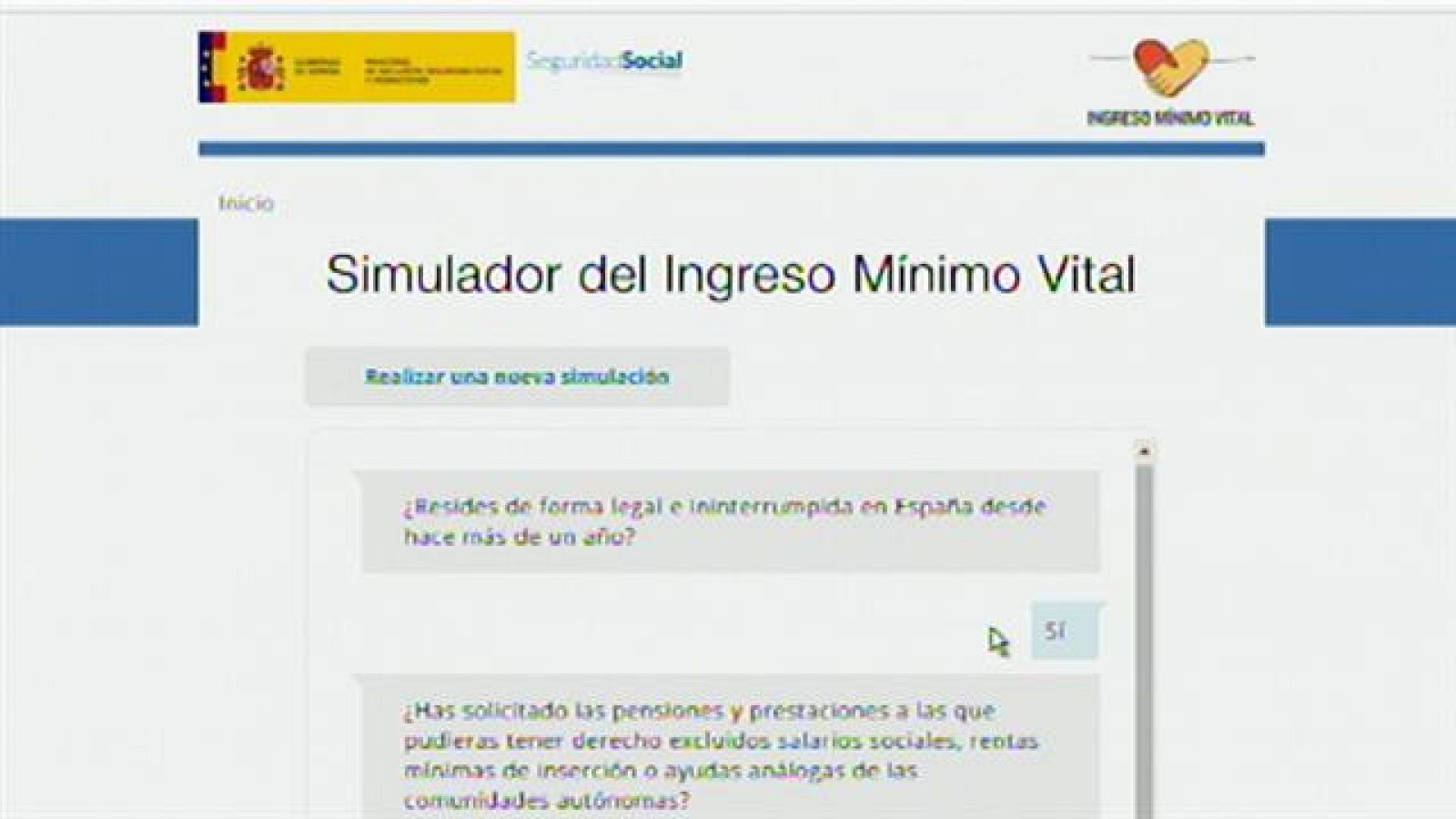Image resolution: width=1456 pixels, height=819 pixels.
Task: Click Ingreso Mínimo Vital text under heart
Action: pyautogui.click(x=1170, y=118)
